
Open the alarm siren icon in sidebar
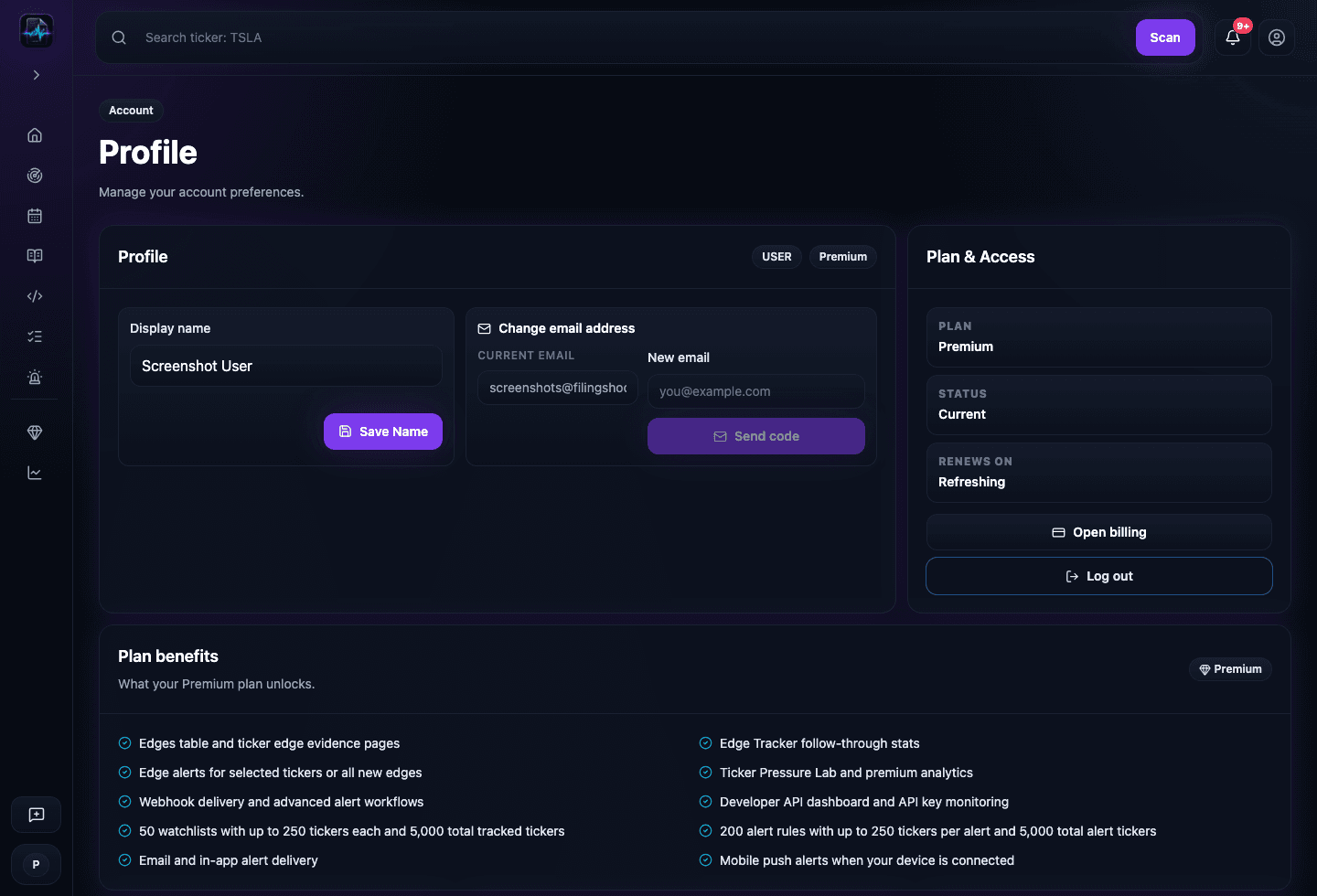35,377
